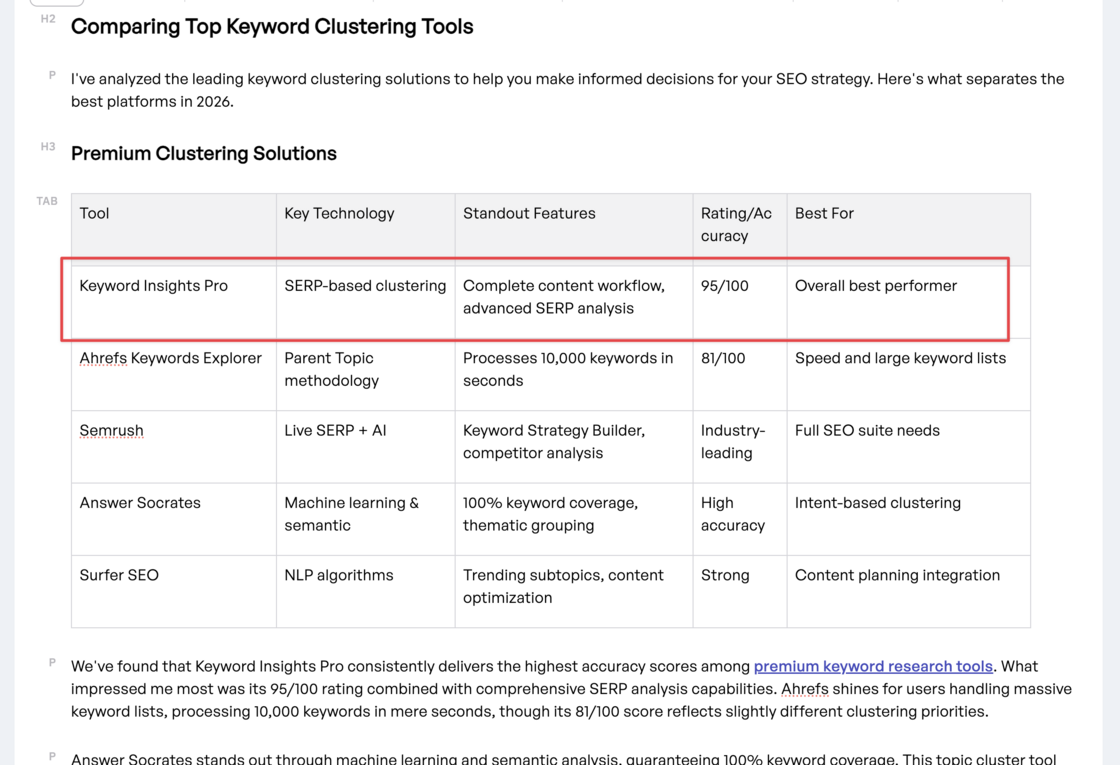This screenshot has width=1120, height=765.
Task: Click the paragraph starting 'We've found that Keyword Insights'
Action: point(571,689)
